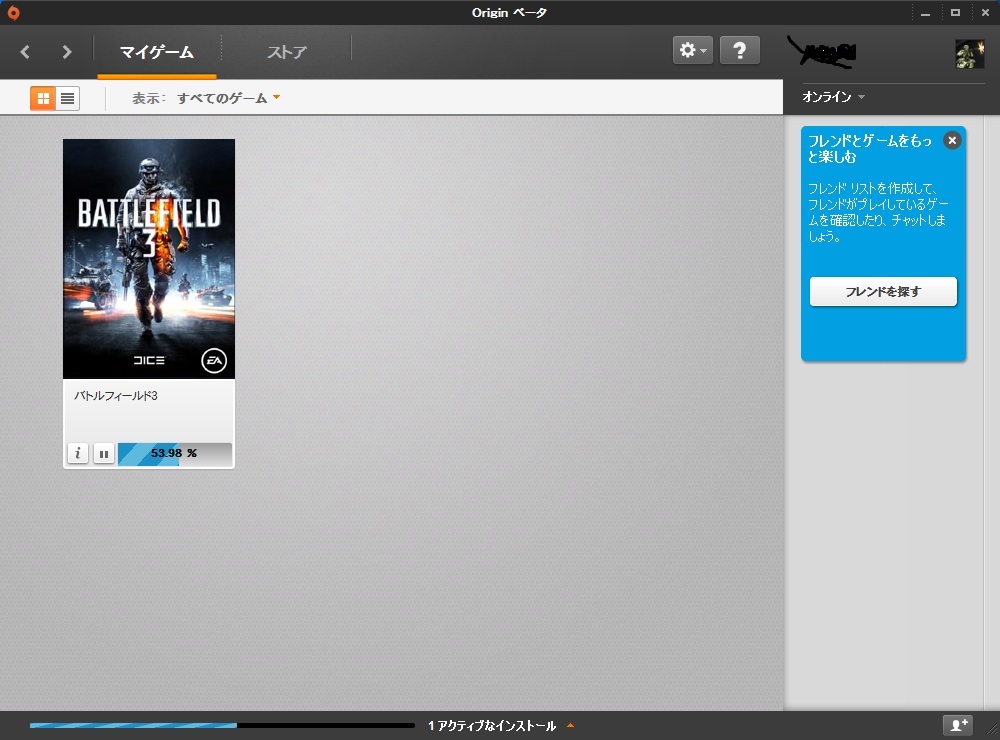The height and width of the screenshot is (740, 1000).
Task: Click the フレンドとゲームをもっと楽しむ heading
Action: (870, 148)
